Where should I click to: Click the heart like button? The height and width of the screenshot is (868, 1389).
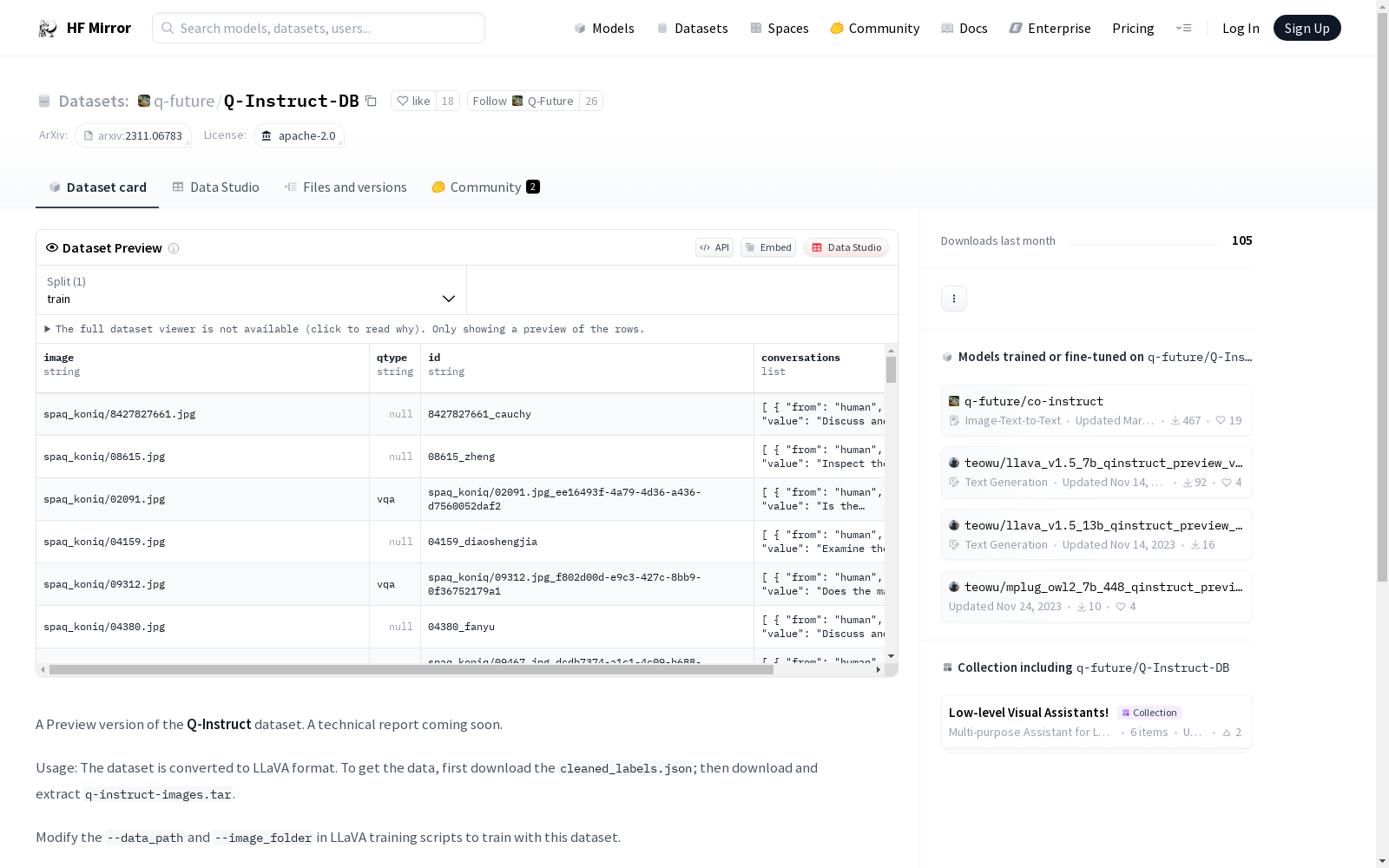pyautogui.click(x=413, y=101)
